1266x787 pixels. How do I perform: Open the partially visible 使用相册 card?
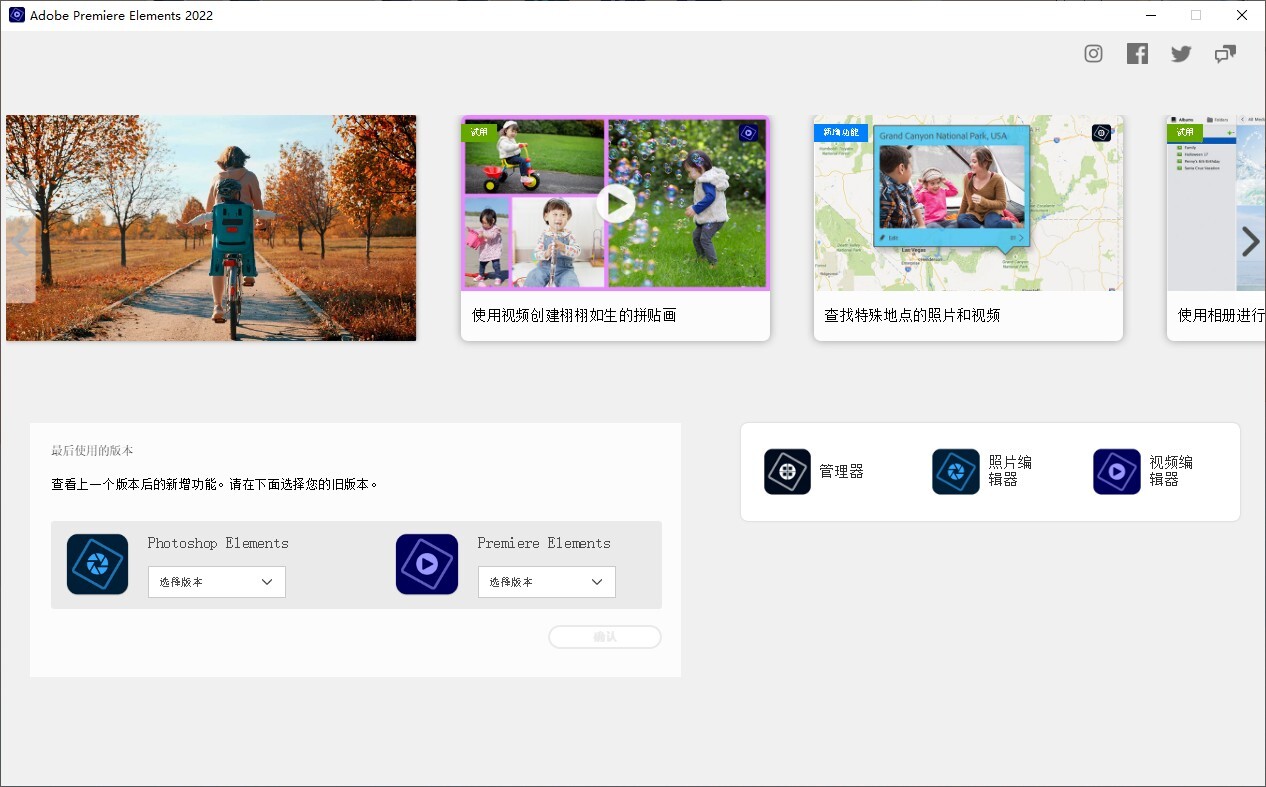tap(1215, 316)
